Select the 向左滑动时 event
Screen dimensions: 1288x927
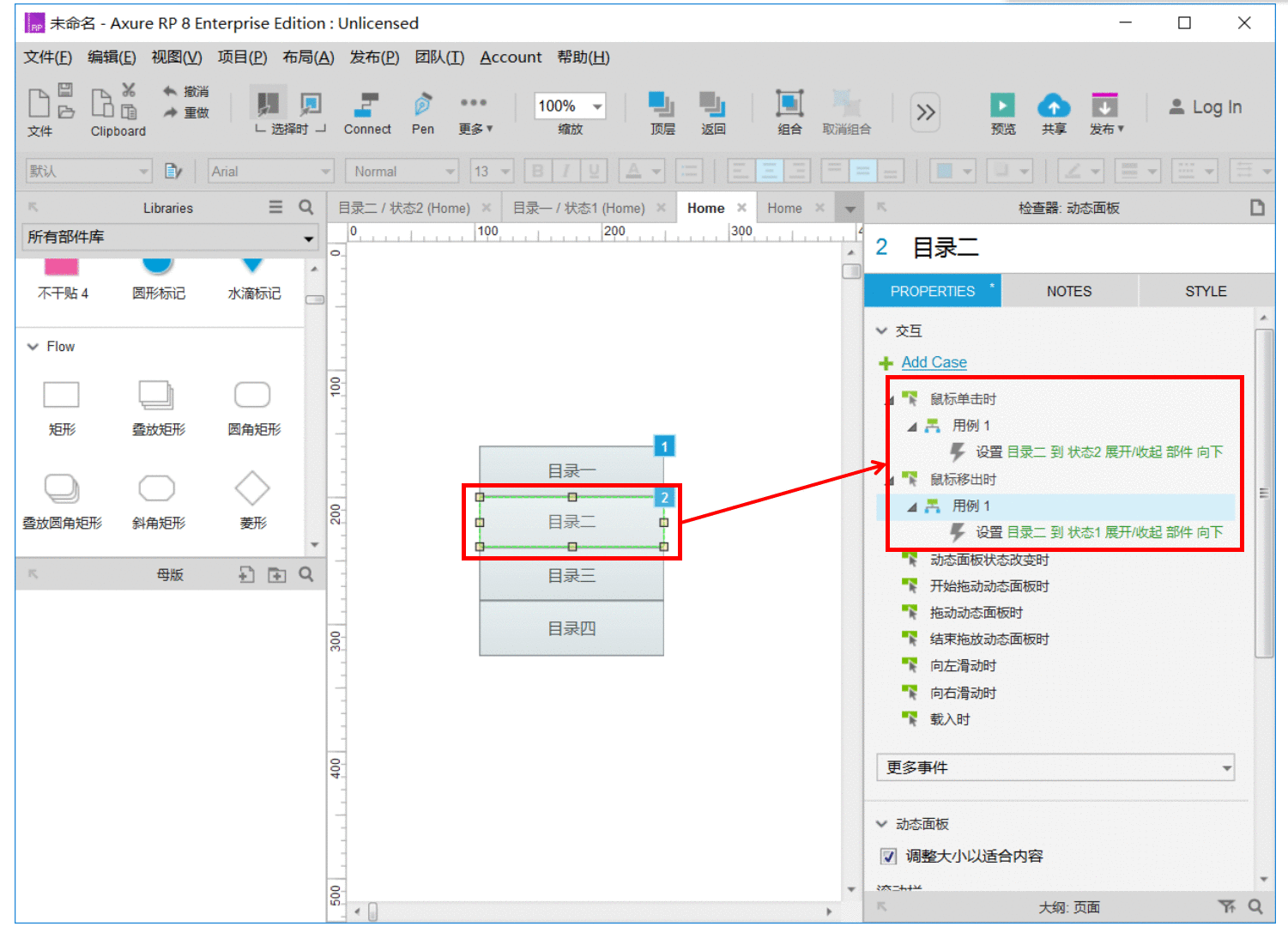click(963, 666)
